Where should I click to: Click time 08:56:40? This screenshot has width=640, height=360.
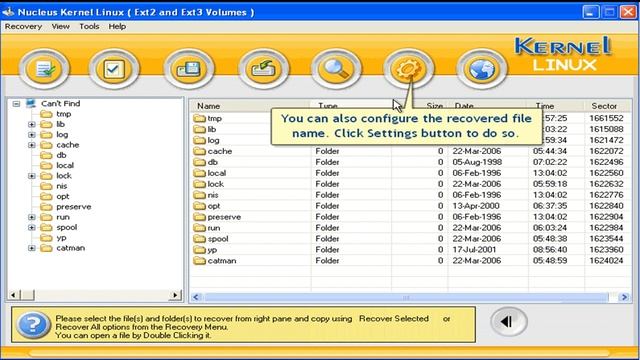click(x=550, y=250)
